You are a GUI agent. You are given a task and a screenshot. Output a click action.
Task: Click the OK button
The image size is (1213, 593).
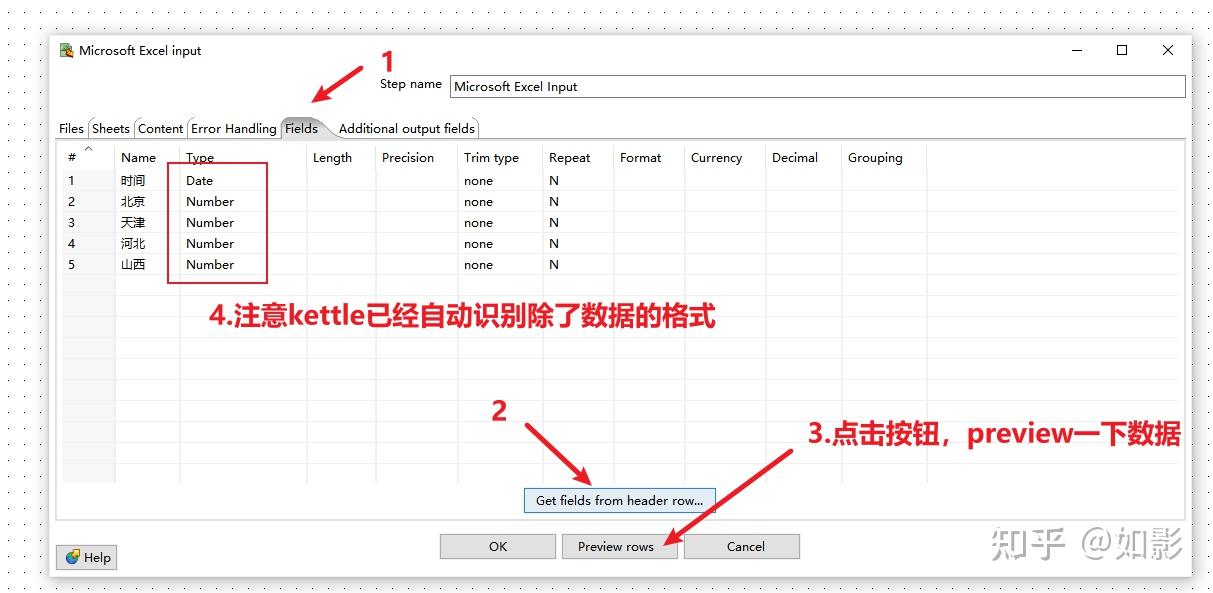tap(498, 546)
